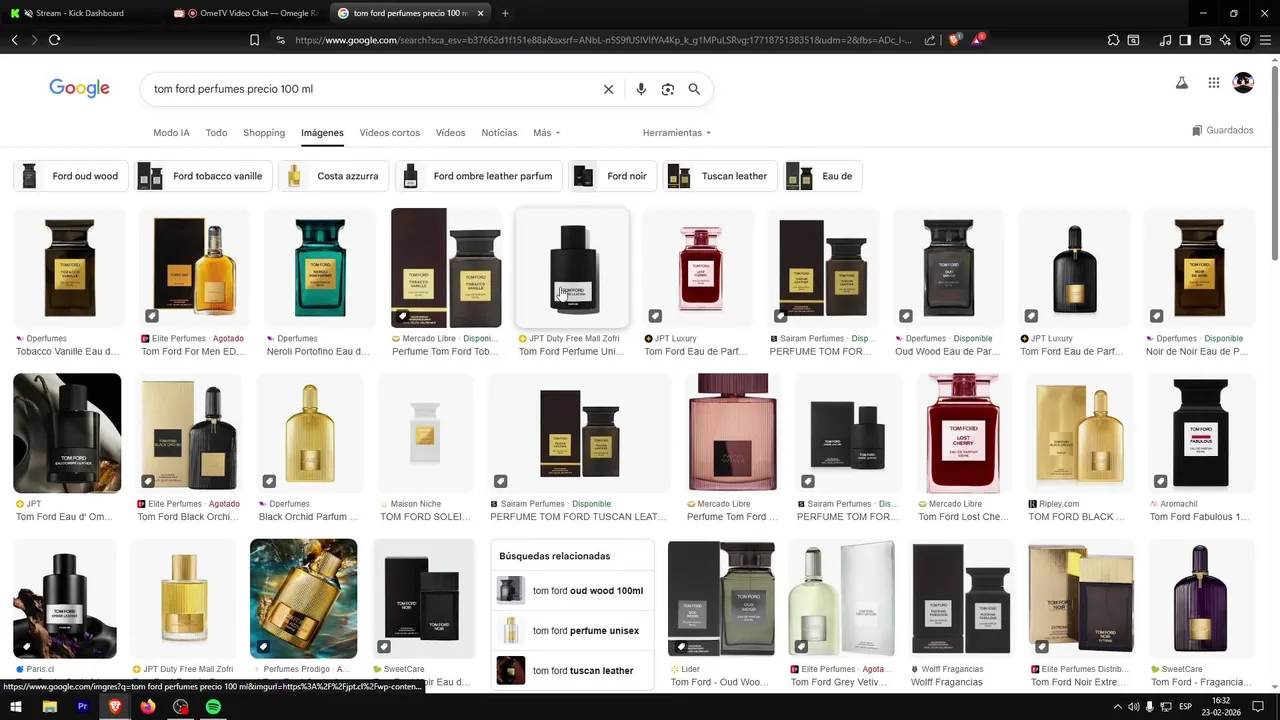Switch to the Shopping tab

[x=264, y=132]
